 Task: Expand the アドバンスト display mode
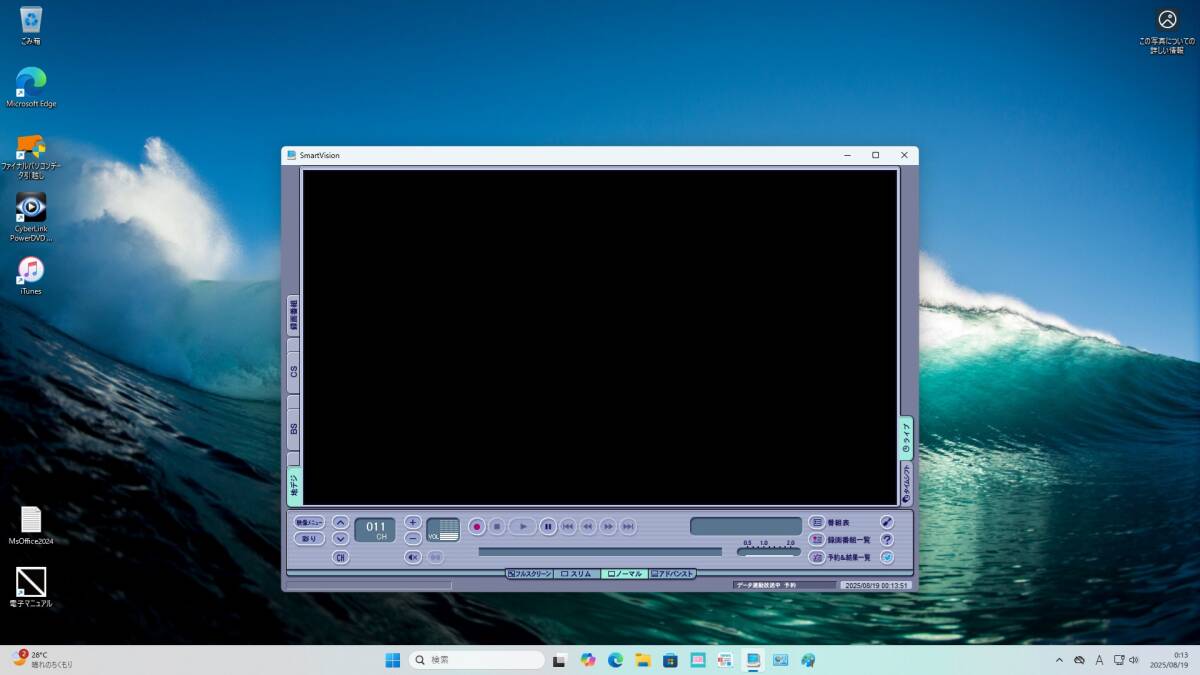(x=672, y=574)
